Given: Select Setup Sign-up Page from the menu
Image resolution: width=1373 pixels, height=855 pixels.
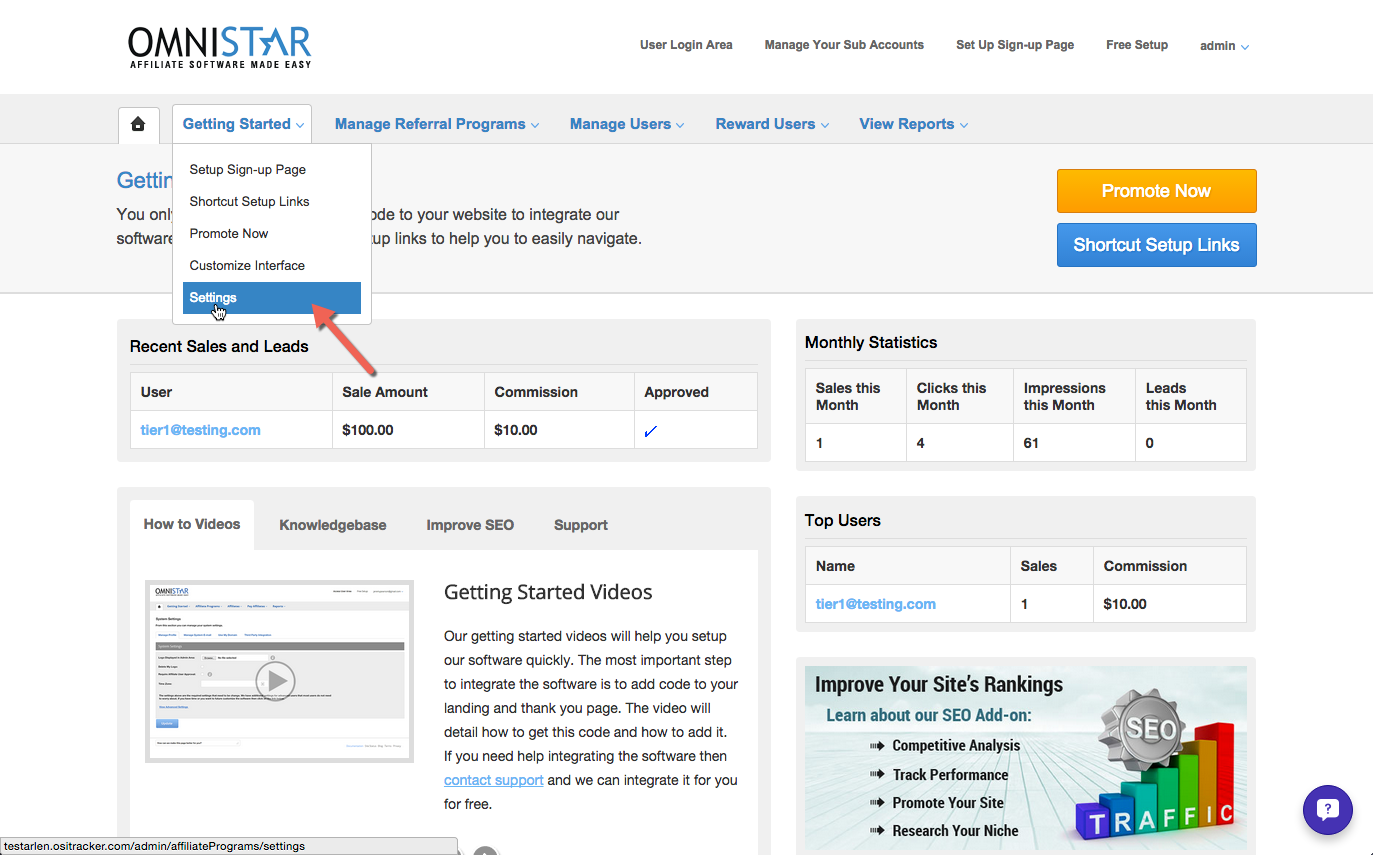Looking at the screenshot, I should pyautogui.click(x=272, y=169).
